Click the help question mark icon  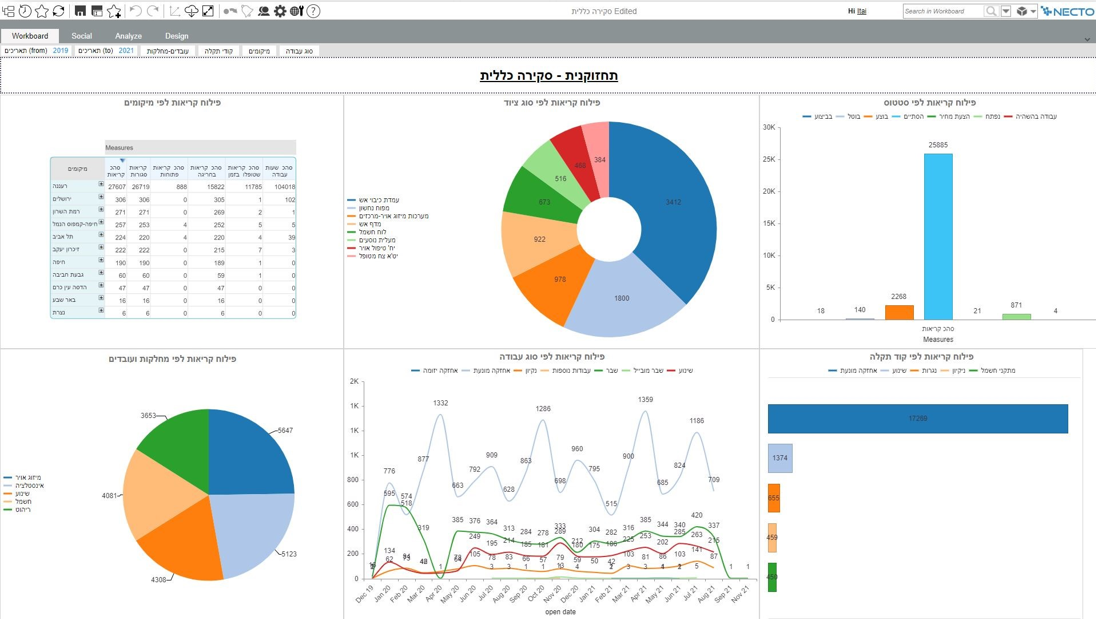pyautogui.click(x=314, y=11)
